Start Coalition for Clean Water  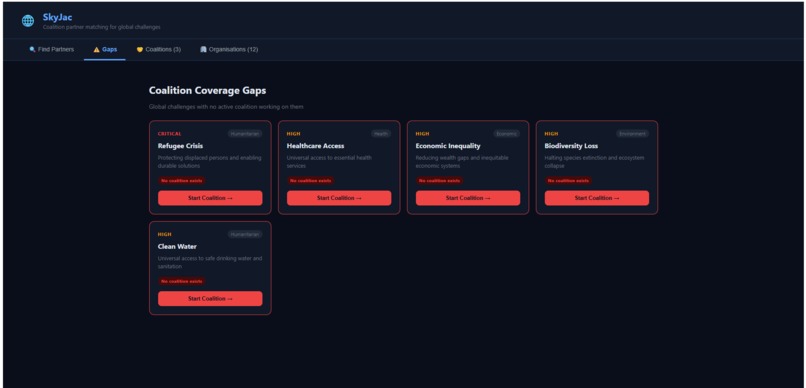tap(210, 299)
